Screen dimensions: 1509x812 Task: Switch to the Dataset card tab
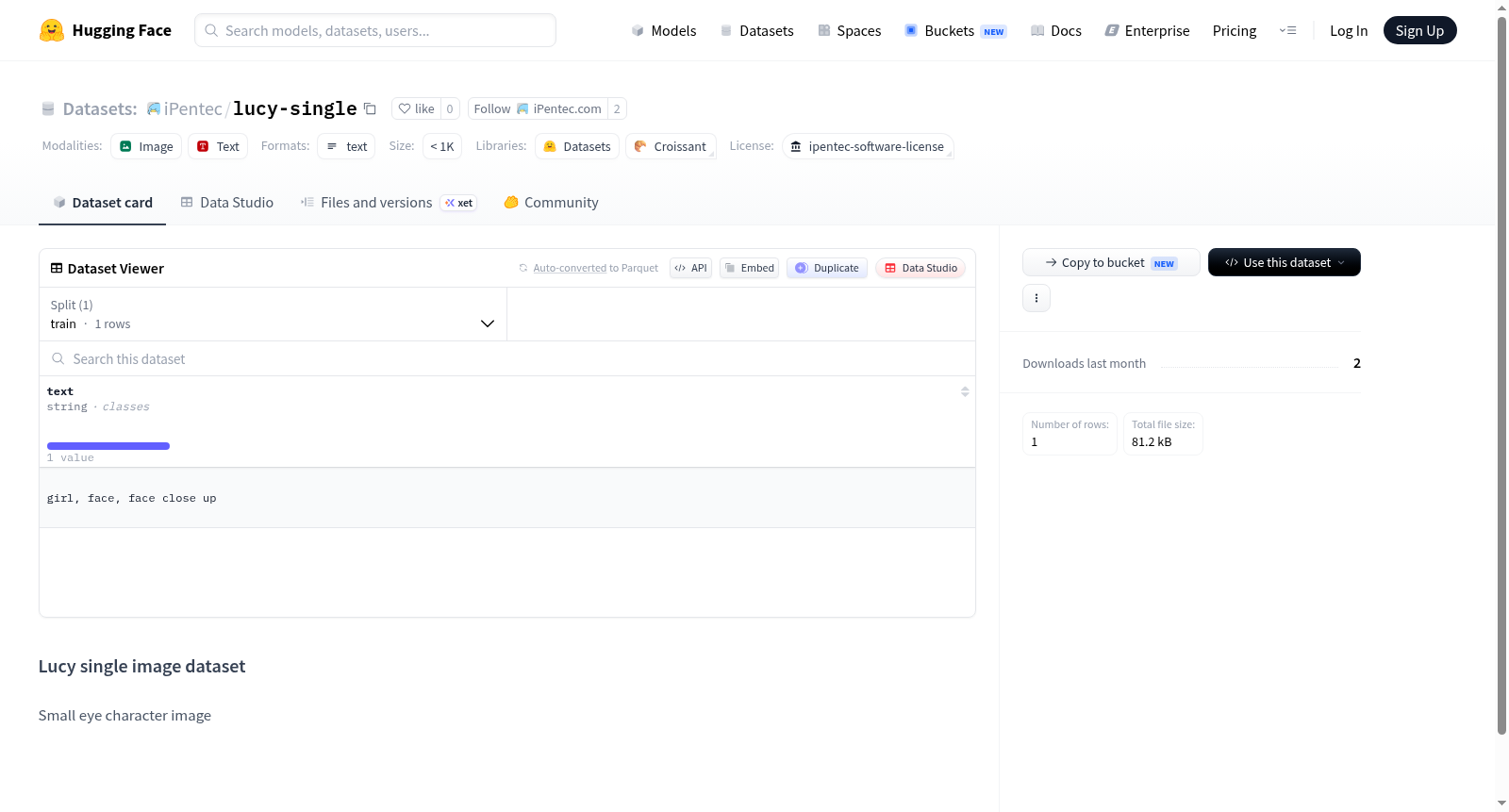click(x=103, y=203)
